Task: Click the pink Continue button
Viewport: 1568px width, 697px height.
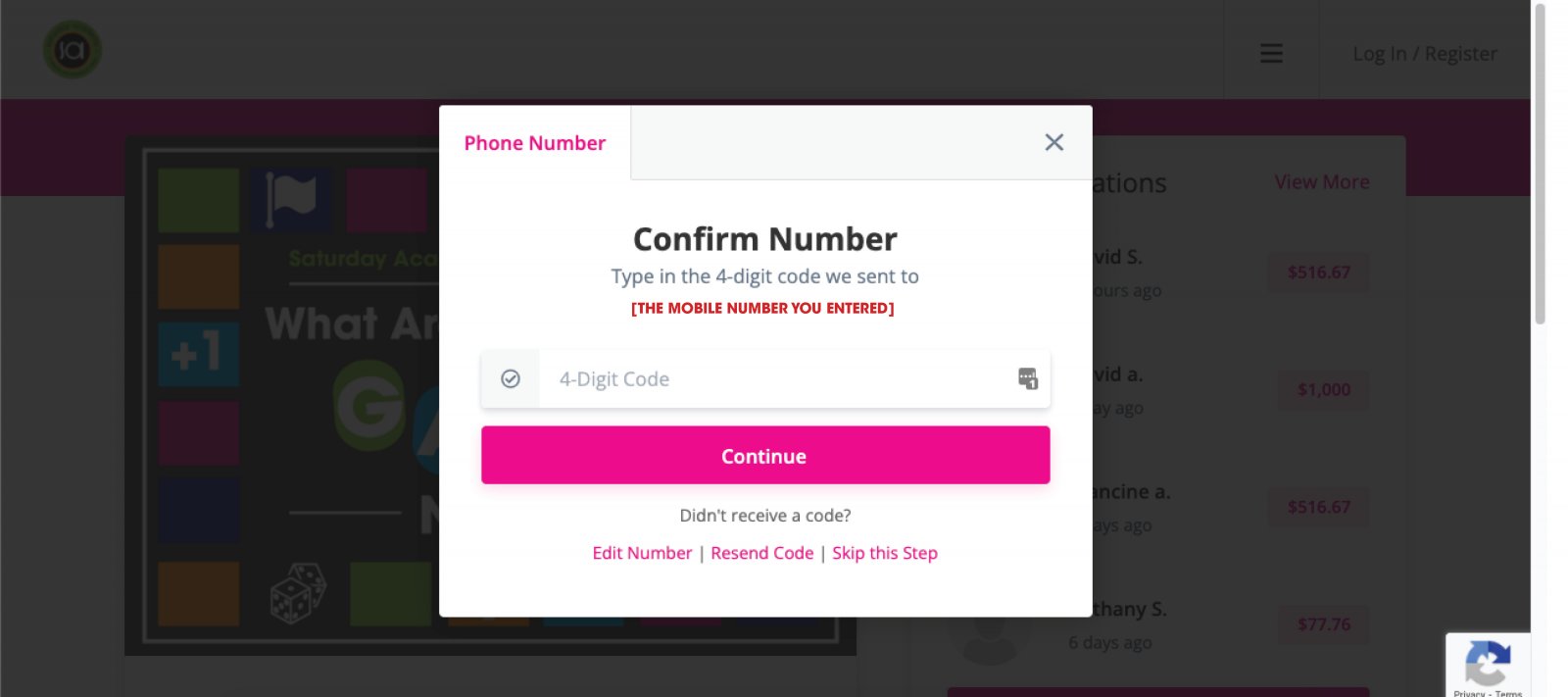Action: tap(765, 455)
